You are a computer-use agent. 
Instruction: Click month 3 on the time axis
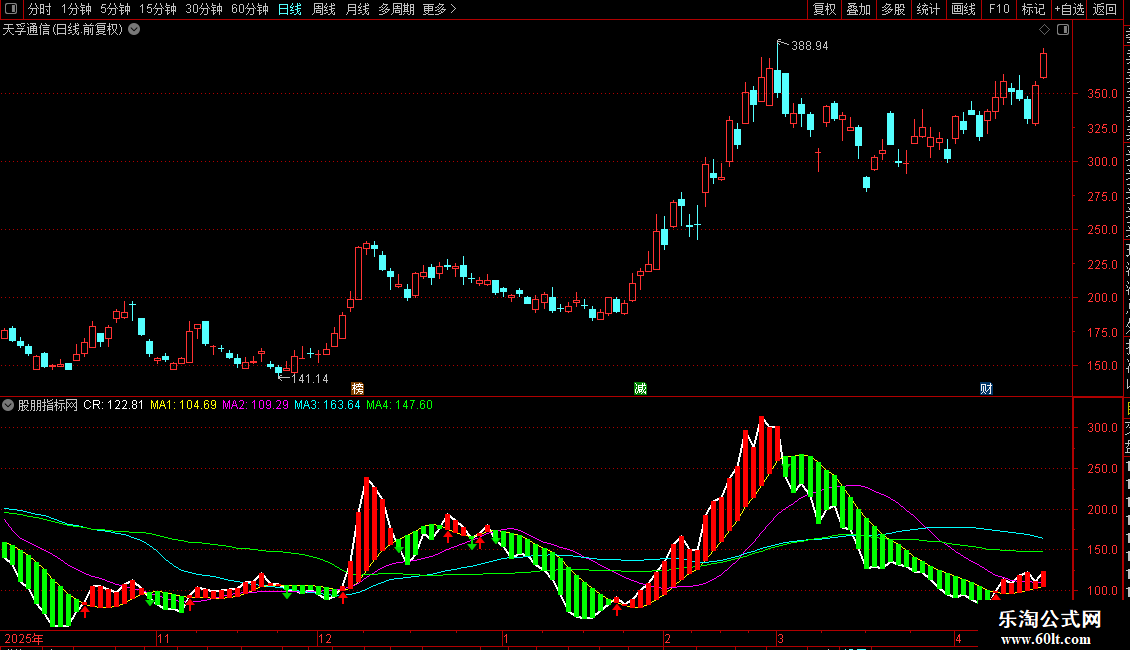780,638
